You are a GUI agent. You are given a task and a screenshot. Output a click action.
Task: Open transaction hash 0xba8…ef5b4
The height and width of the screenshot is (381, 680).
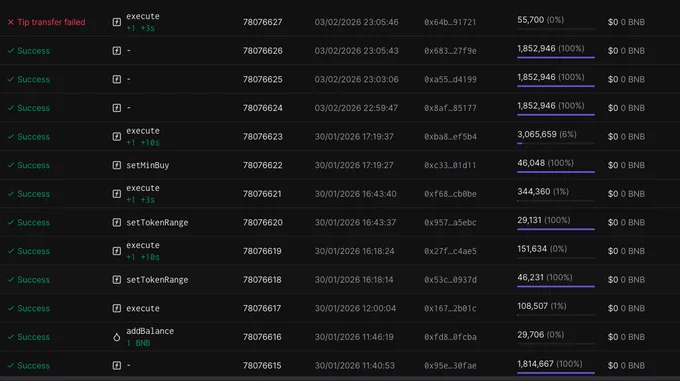pos(450,137)
